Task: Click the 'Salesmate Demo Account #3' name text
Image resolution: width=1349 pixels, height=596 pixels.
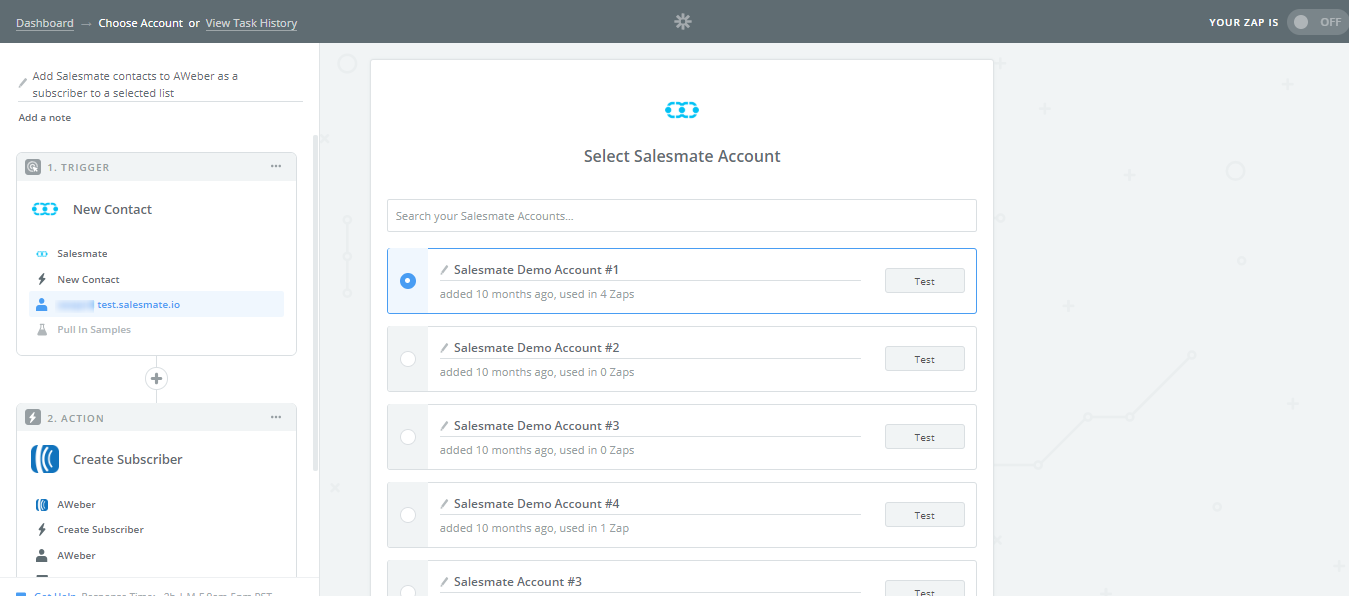Action: tap(537, 426)
